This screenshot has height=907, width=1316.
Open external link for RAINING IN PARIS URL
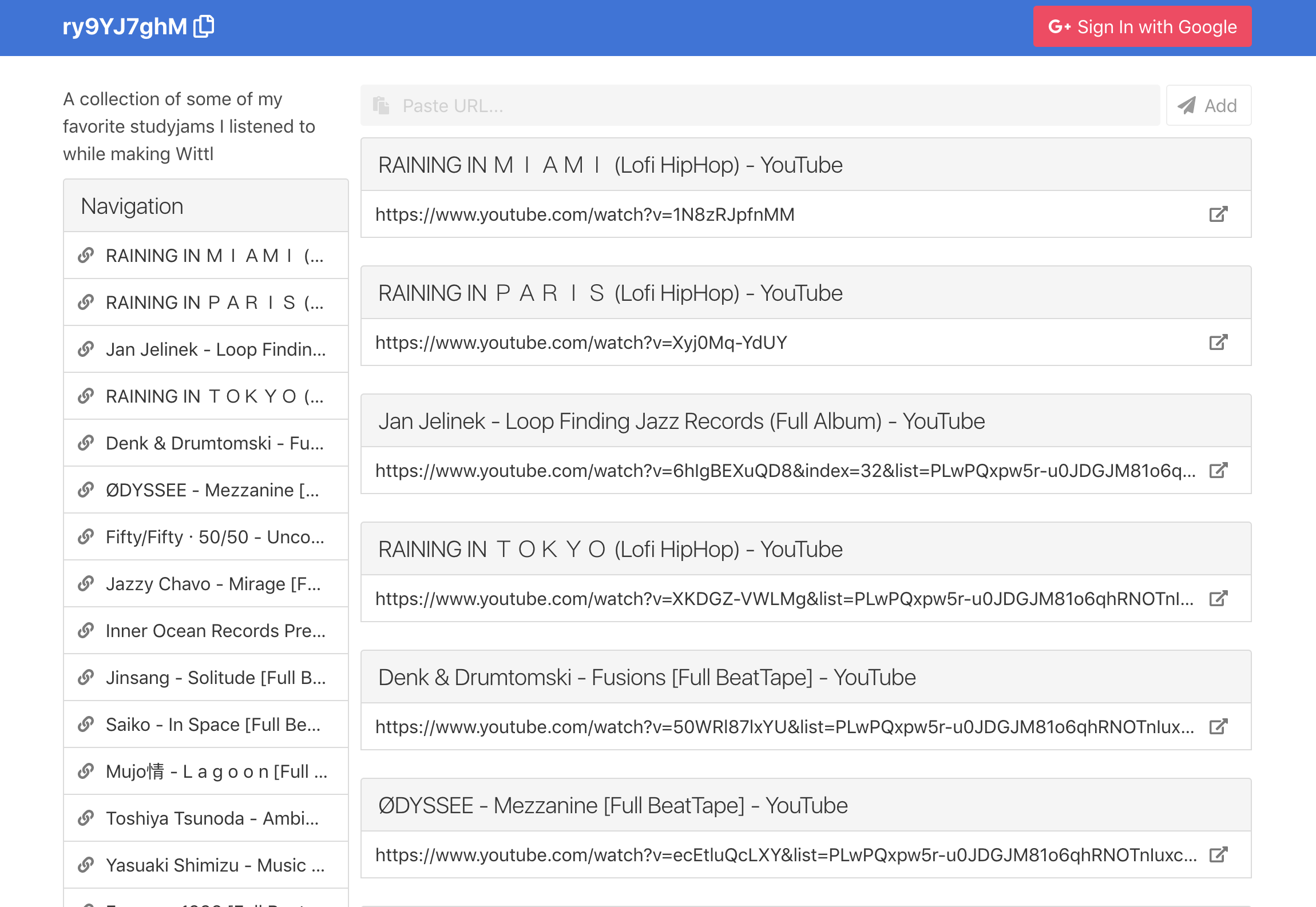point(1219,342)
